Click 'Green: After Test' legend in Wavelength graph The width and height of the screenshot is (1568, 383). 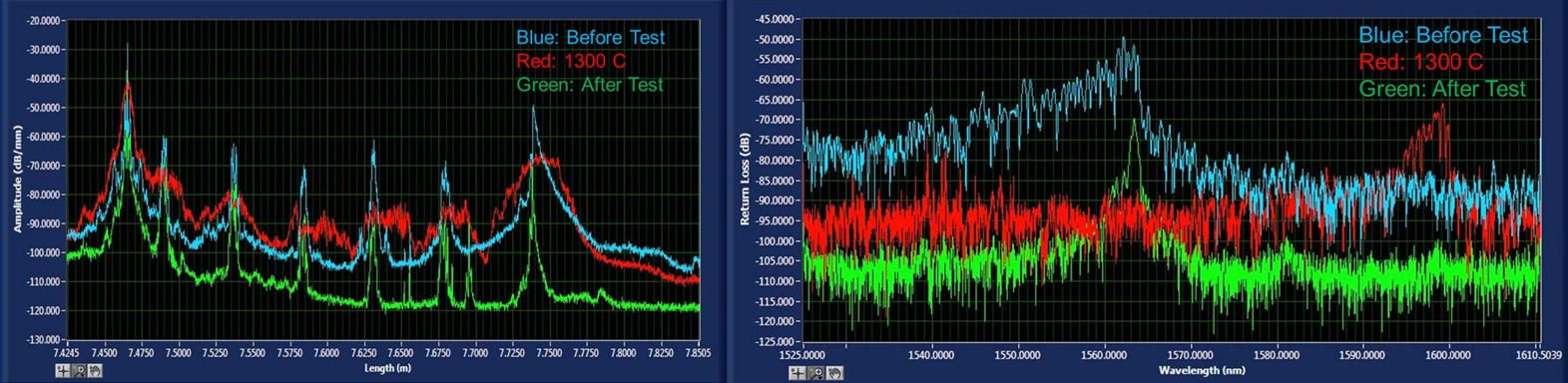pyautogui.click(x=1442, y=89)
